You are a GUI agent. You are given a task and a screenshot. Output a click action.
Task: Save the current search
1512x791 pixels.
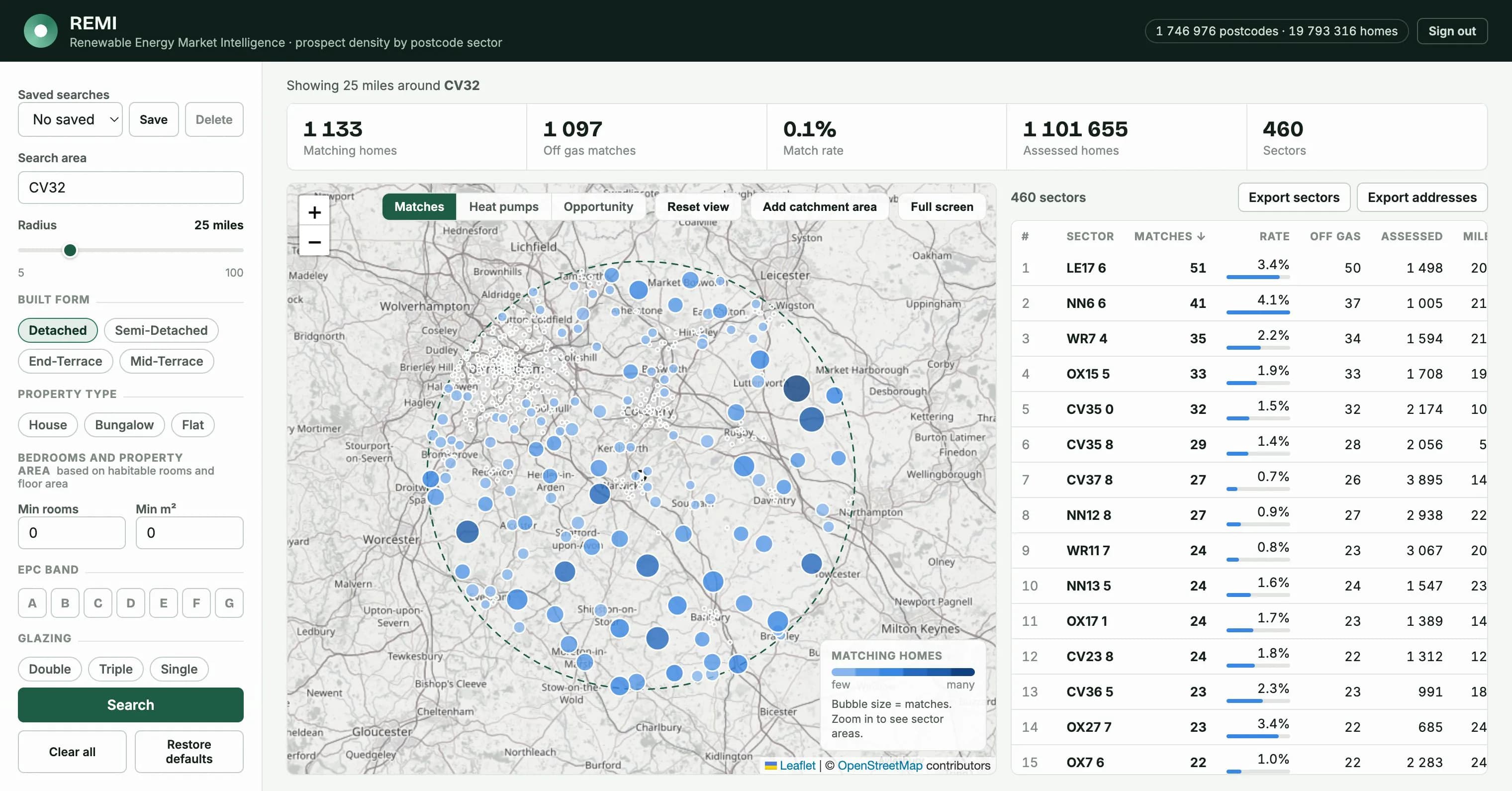(154, 119)
